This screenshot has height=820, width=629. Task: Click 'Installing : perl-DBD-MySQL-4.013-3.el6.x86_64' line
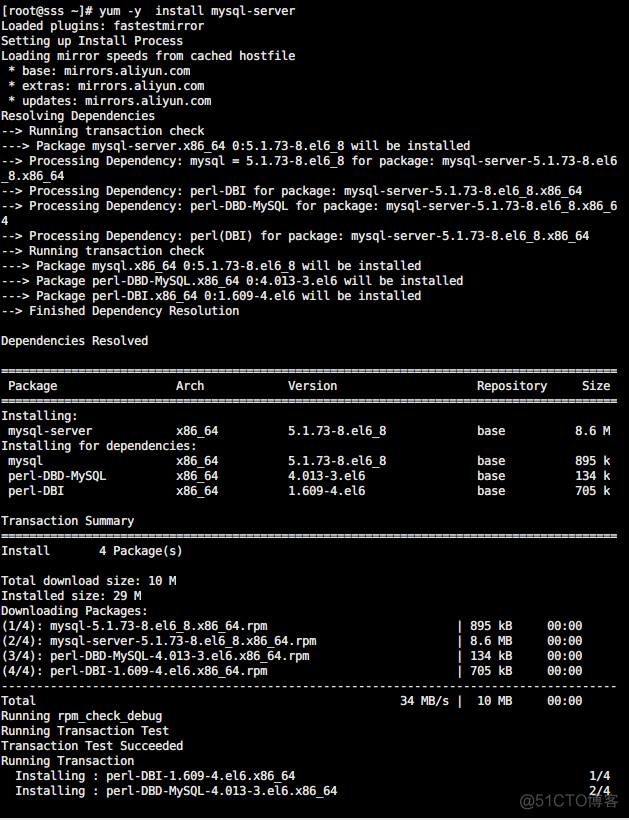click(x=176, y=791)
